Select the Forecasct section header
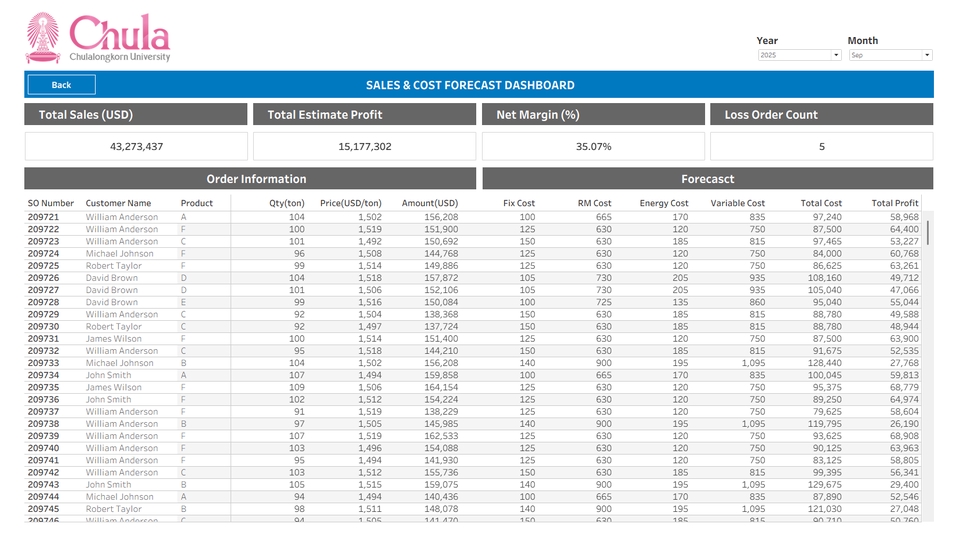Image resolution: width=960 pixels, height=542 pixels. point(707,179)
